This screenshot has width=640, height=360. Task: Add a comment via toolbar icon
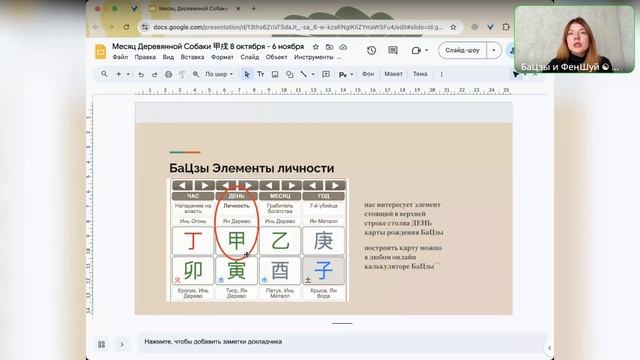pos(326,74)
